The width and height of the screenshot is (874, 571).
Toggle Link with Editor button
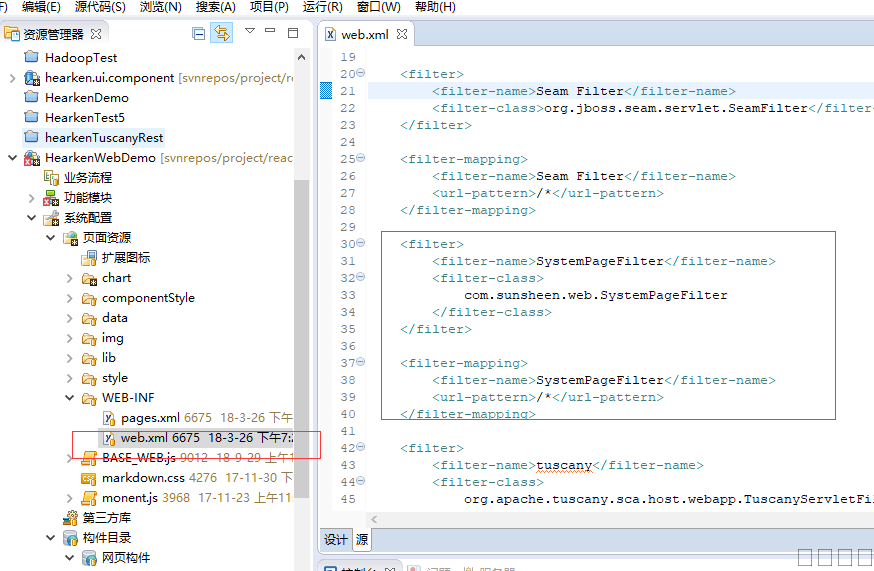(x=221, y=33)
